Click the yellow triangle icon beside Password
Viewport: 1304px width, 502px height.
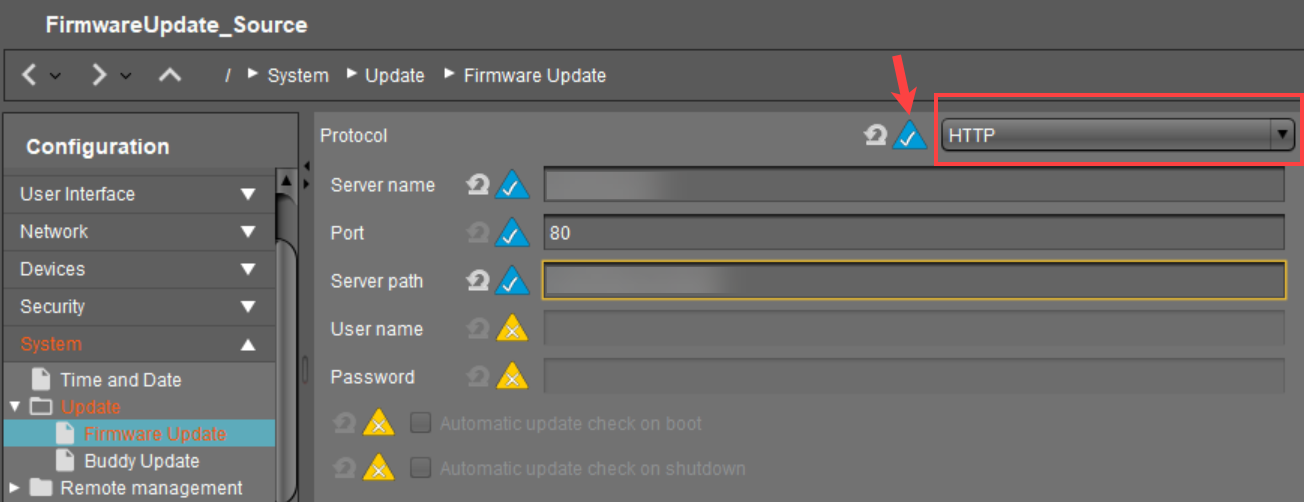pos(512,378)
